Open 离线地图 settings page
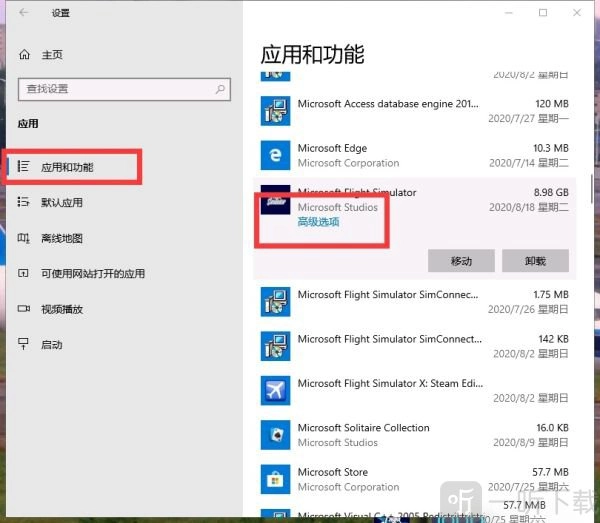 62,239
